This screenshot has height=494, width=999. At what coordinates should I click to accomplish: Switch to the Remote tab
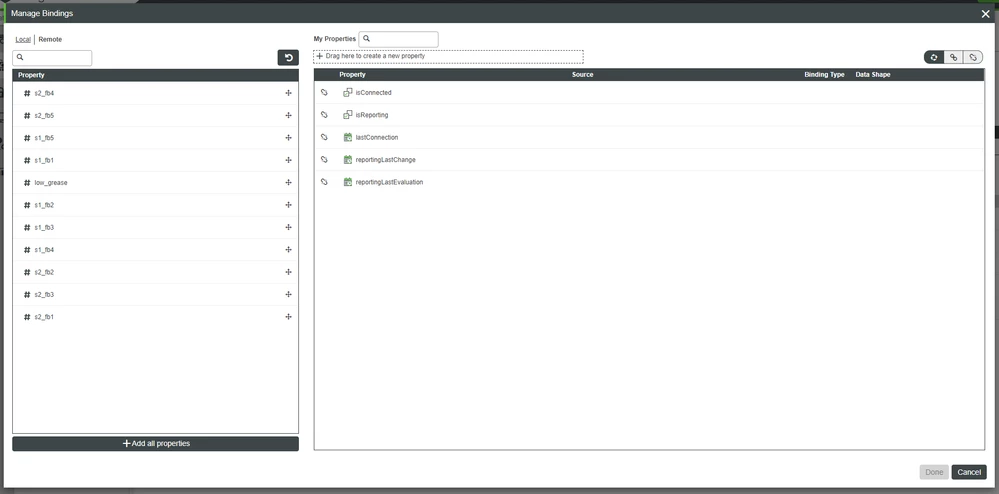[50, 40]
